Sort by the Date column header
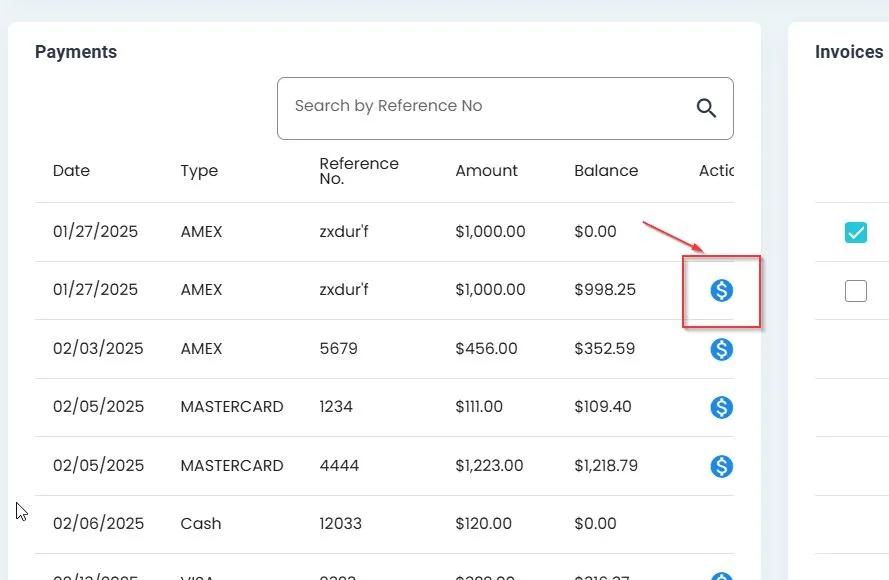 (71, 171)
